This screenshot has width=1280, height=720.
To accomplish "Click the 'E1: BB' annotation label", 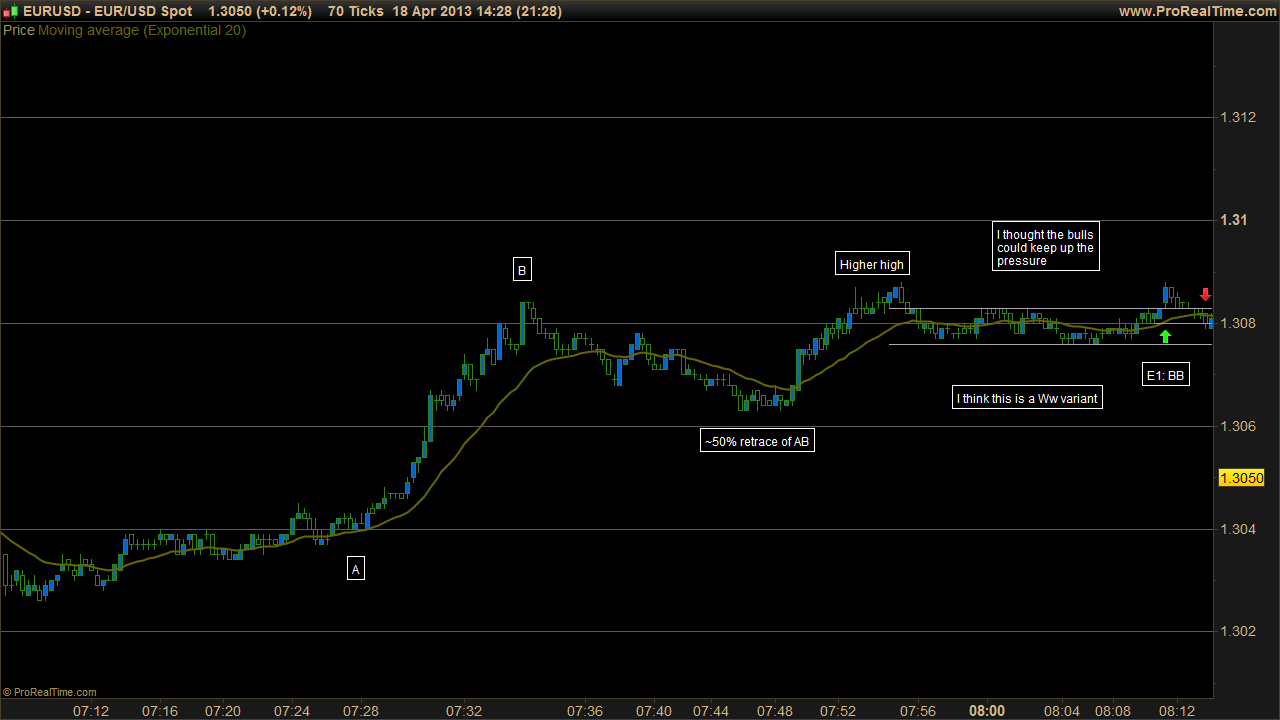I will coord(1167,376).
